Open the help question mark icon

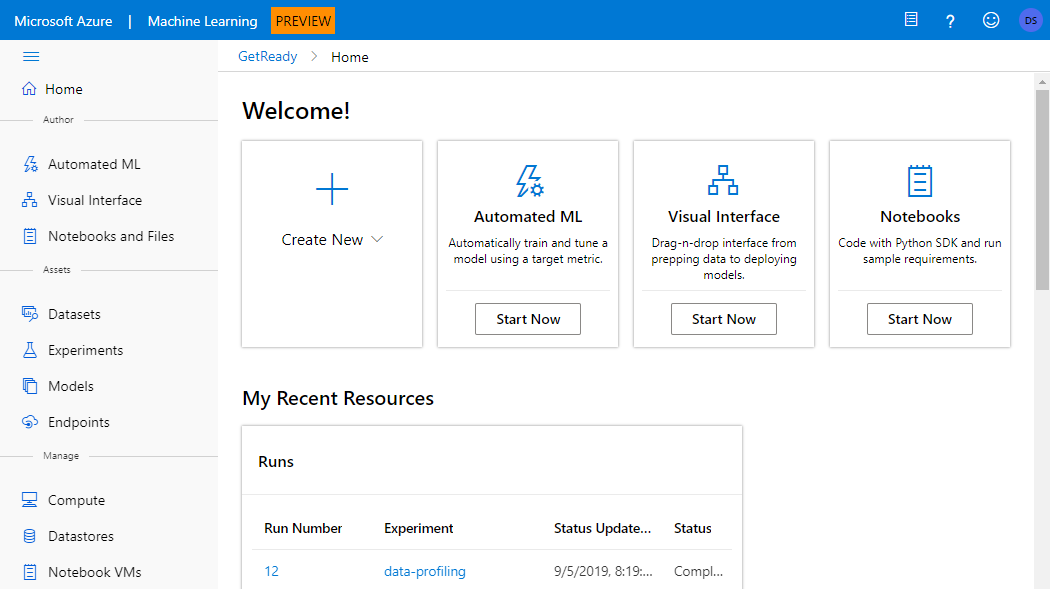pyautogui.click(x=950, y=21)
